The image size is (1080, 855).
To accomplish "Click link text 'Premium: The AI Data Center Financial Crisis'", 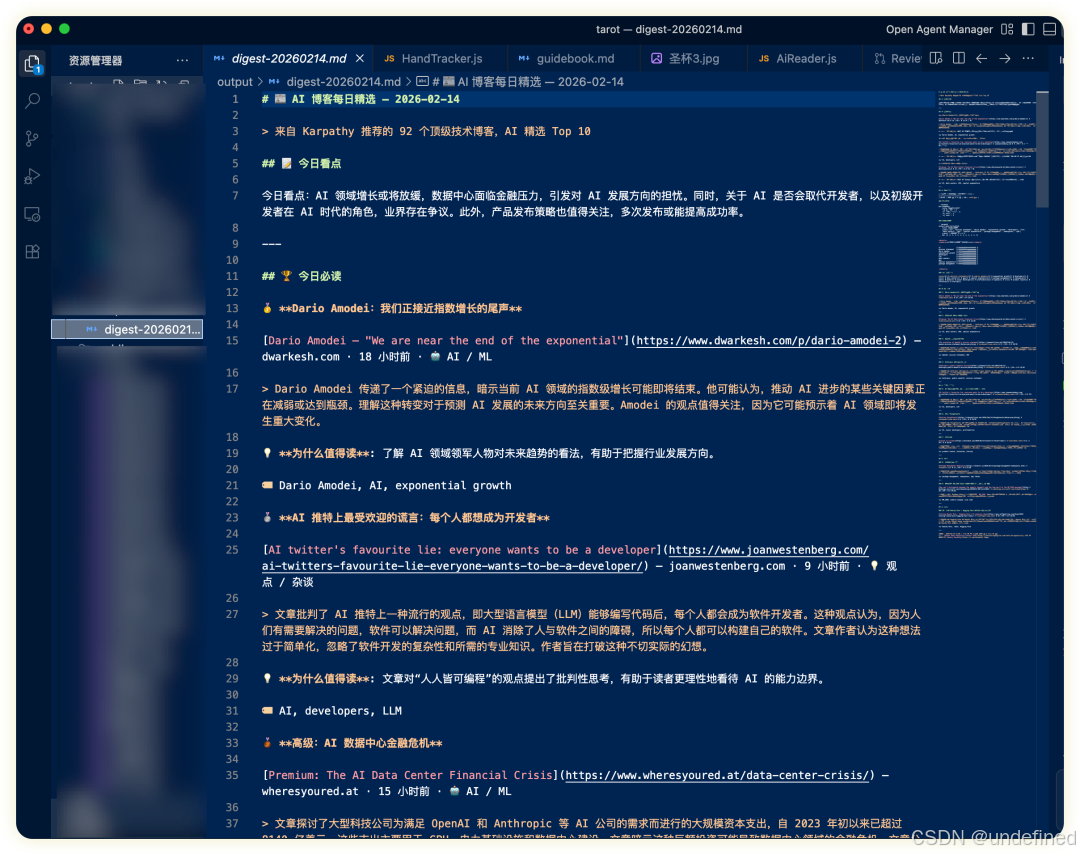I will point(410,775).
